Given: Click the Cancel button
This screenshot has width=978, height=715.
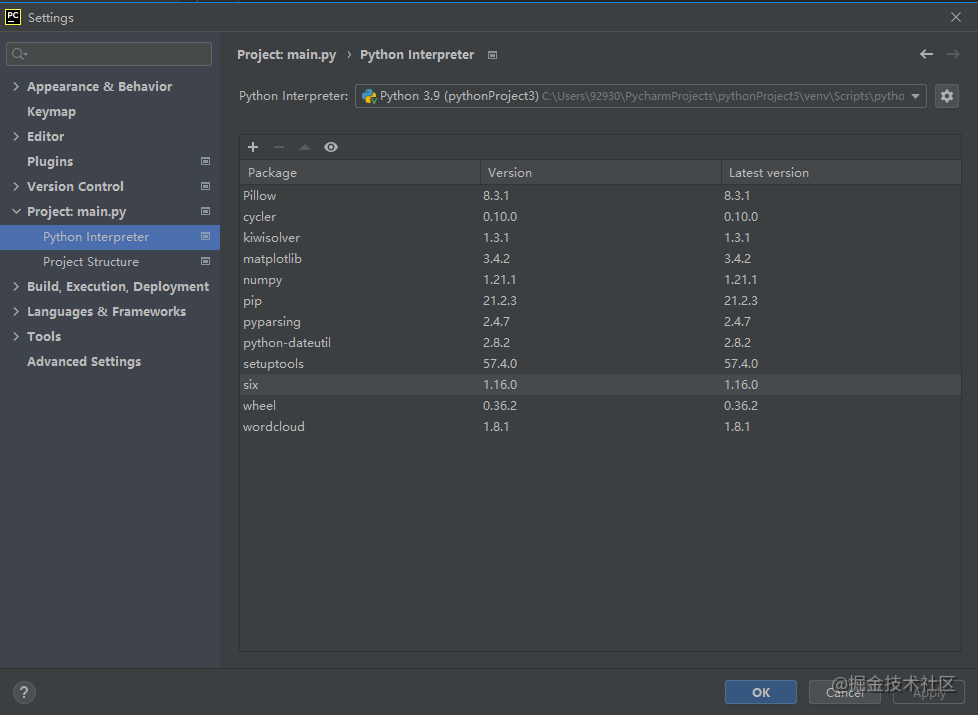Looking at the screenshot, I should [845, 692].
